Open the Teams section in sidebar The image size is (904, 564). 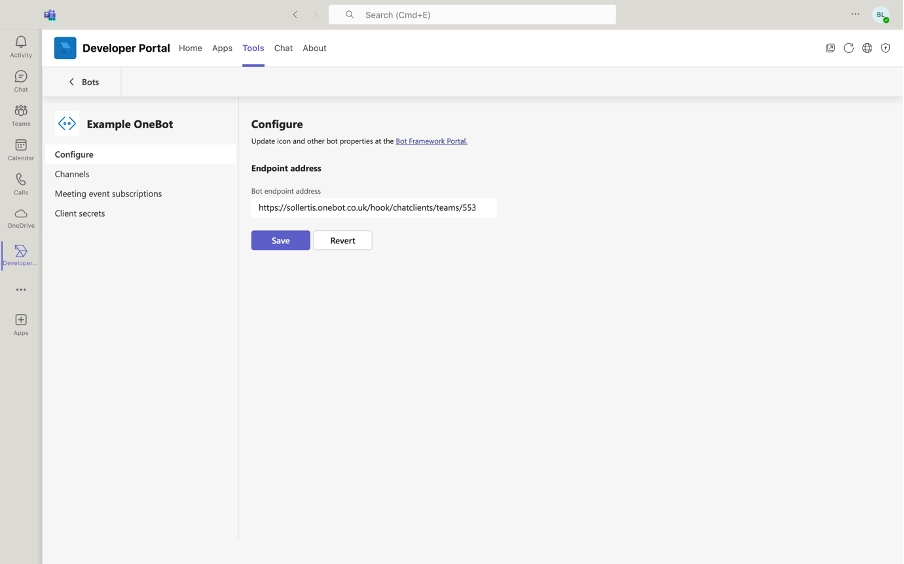21,115
